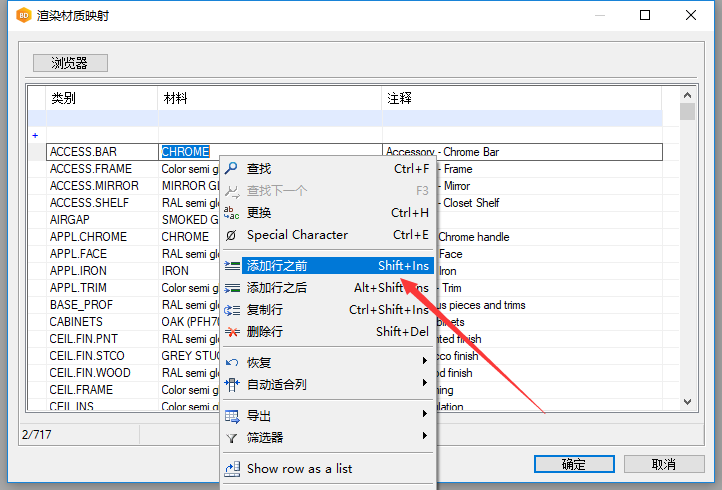The width and height of the screenshot is (722, 490).
Task: Select the ACCESS.BAR category cell
Action: (102, 152)
